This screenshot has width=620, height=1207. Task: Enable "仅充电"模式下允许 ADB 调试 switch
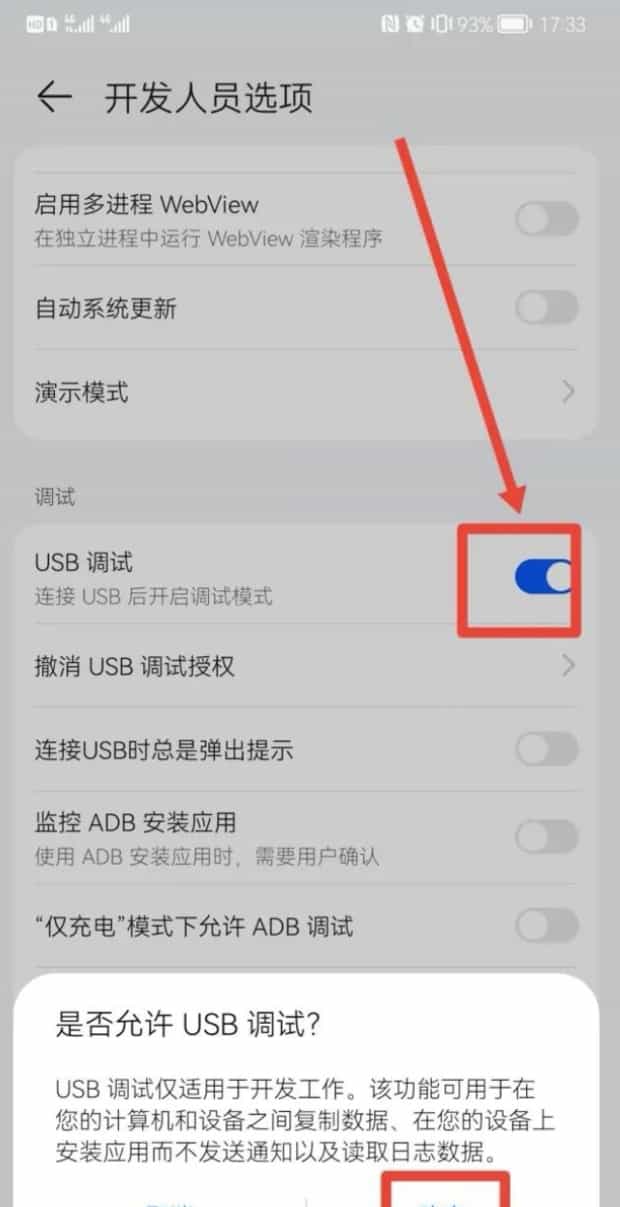547,926
